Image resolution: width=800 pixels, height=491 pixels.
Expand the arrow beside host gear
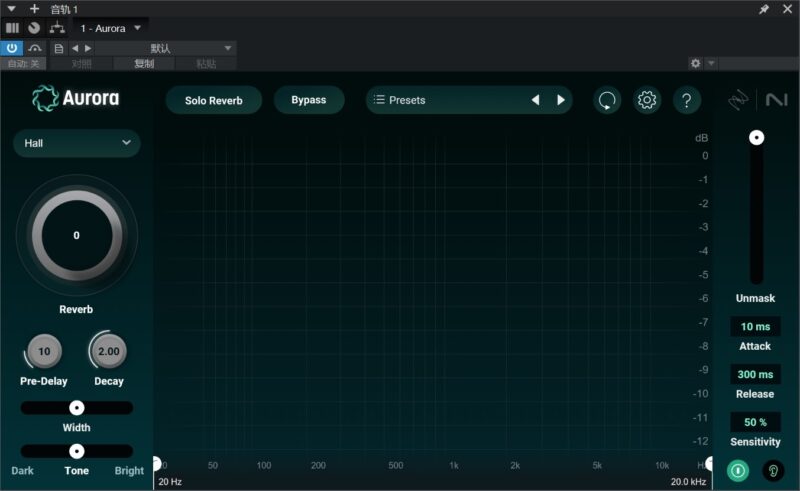tap(711, 63)
